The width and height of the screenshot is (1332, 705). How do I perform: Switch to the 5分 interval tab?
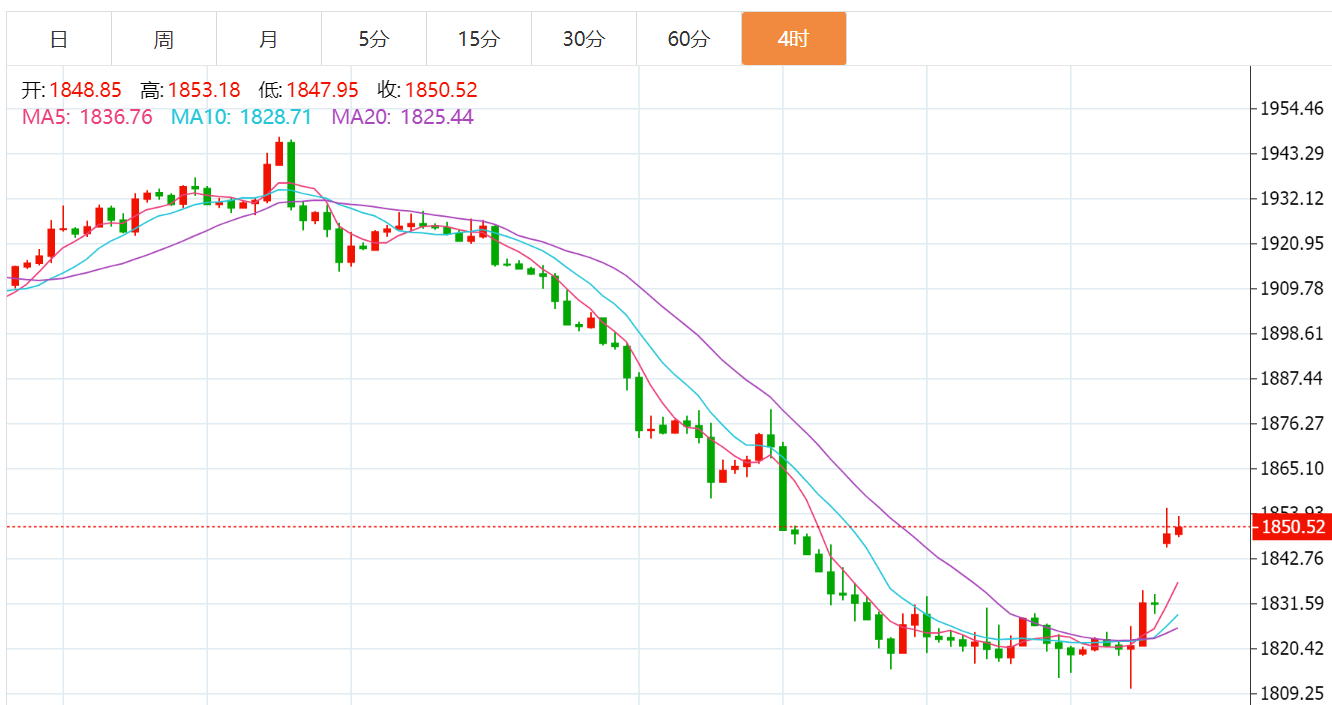point(374,39)
